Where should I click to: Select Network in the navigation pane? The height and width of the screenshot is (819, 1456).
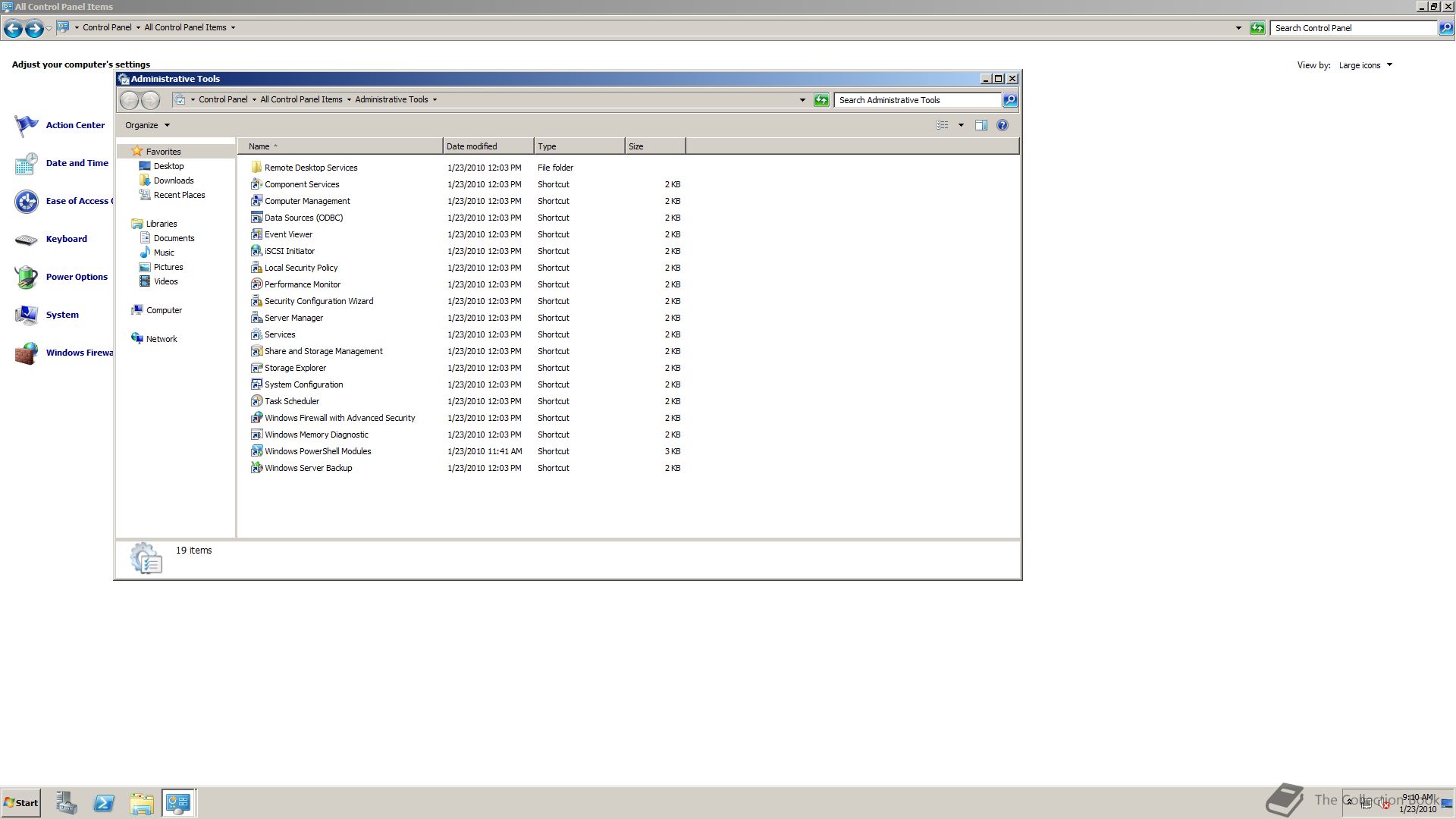pos(162,339)
